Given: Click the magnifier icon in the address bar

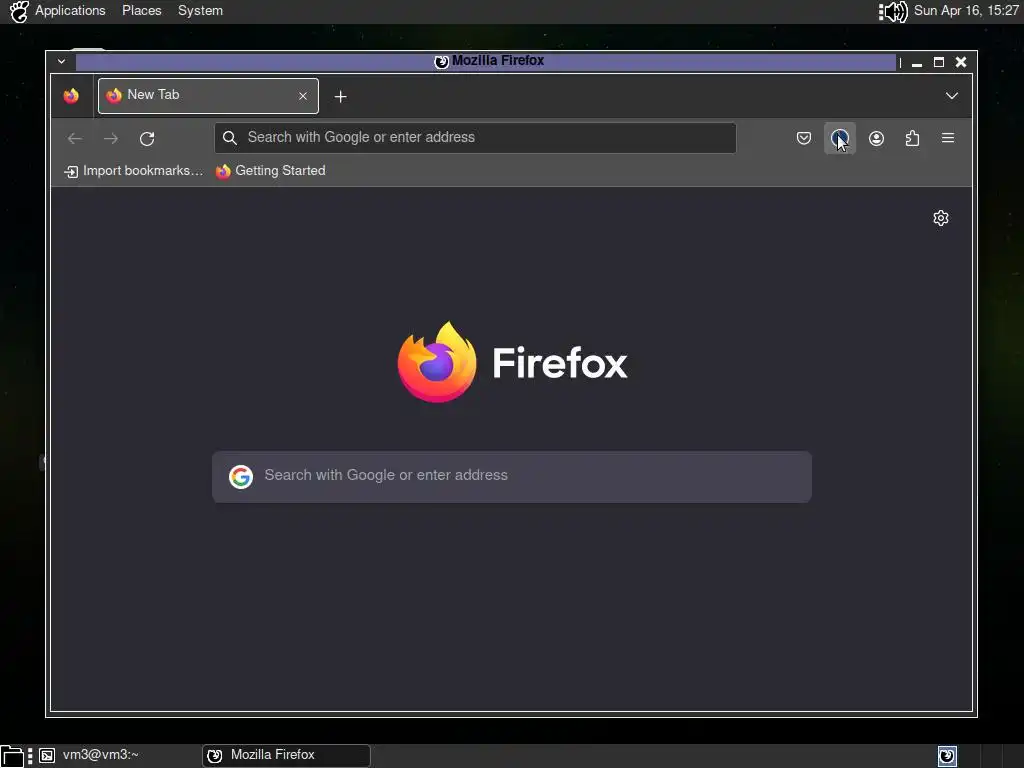Looking at the screenshot, I should (230, 138).
